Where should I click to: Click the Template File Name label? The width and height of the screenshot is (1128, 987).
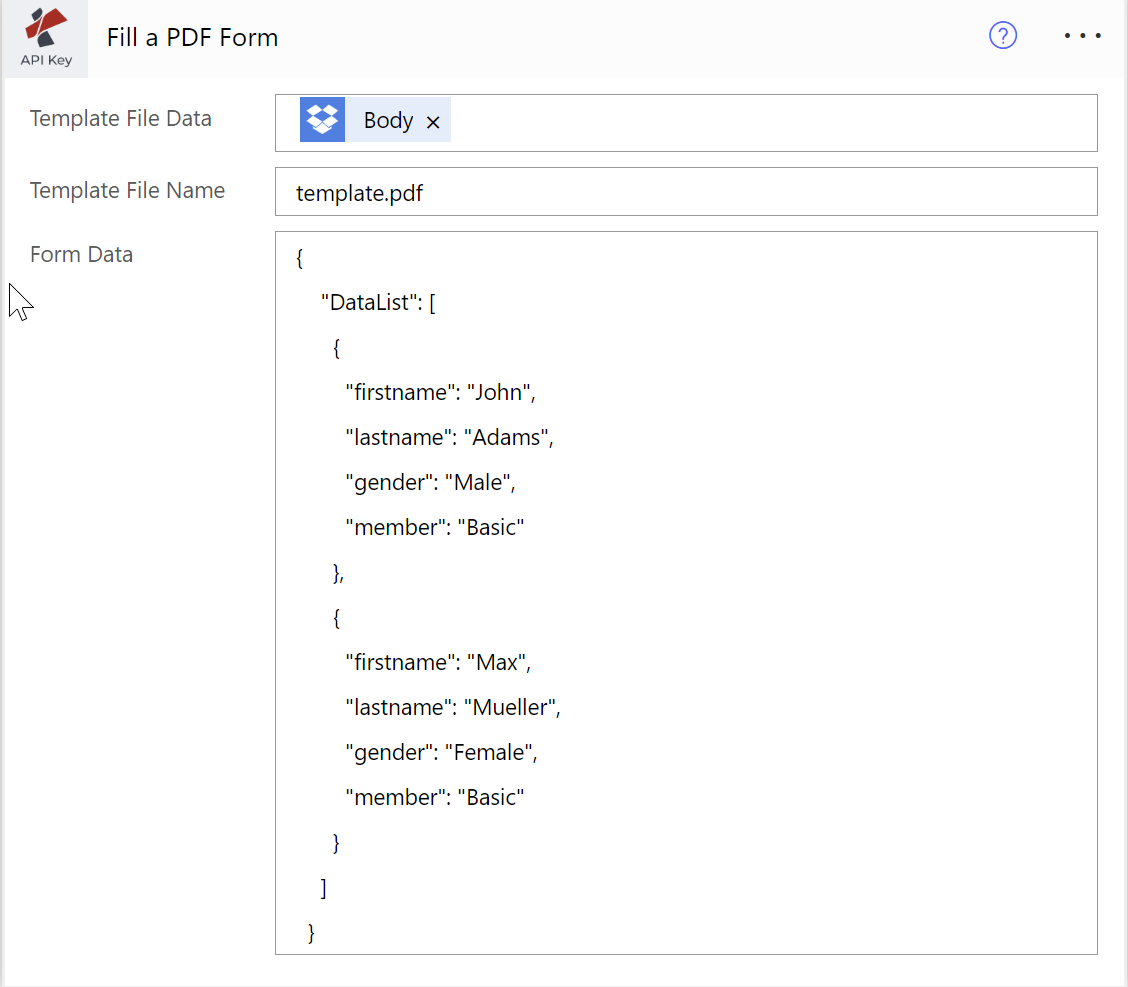pos(127,190)
